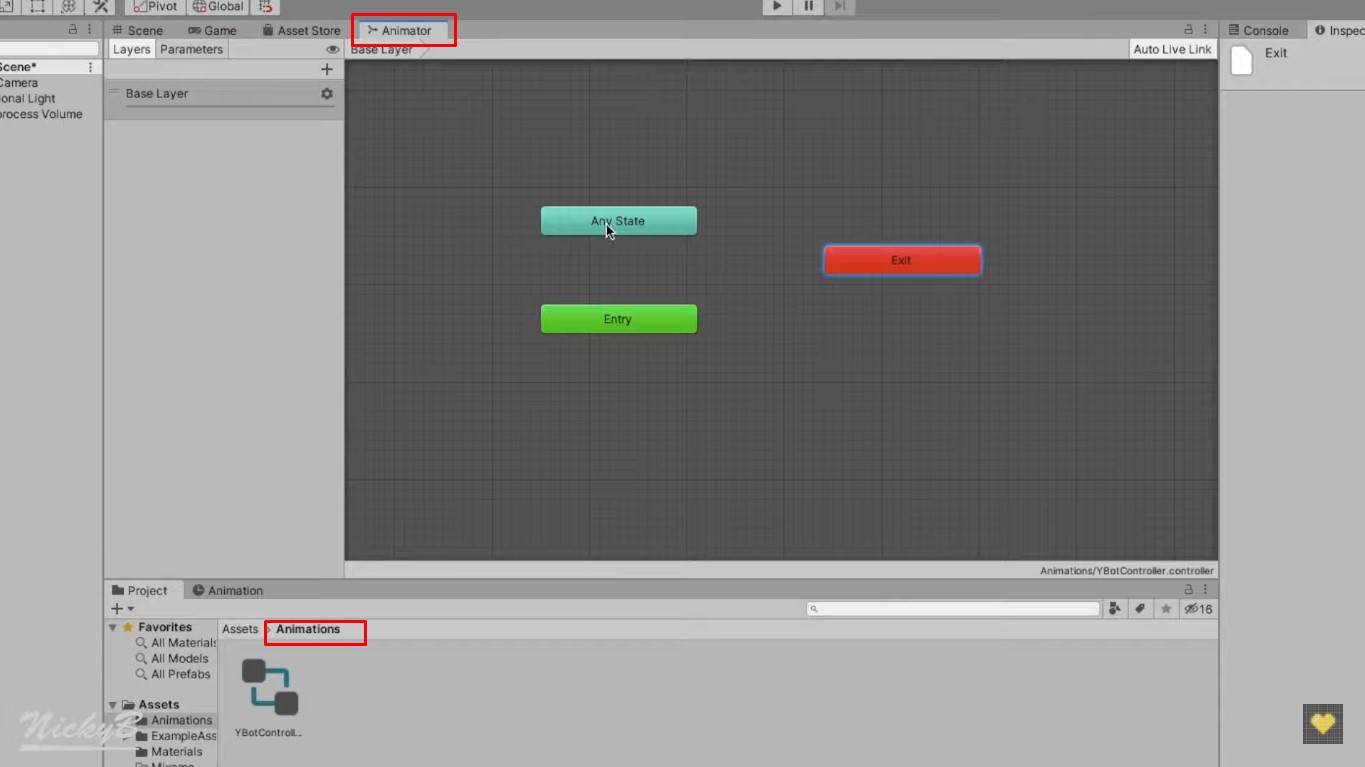Select the Rect transform tool in toolbar
The height and width of the screenshot is (767, 1365).
click(x=37, y=6)
